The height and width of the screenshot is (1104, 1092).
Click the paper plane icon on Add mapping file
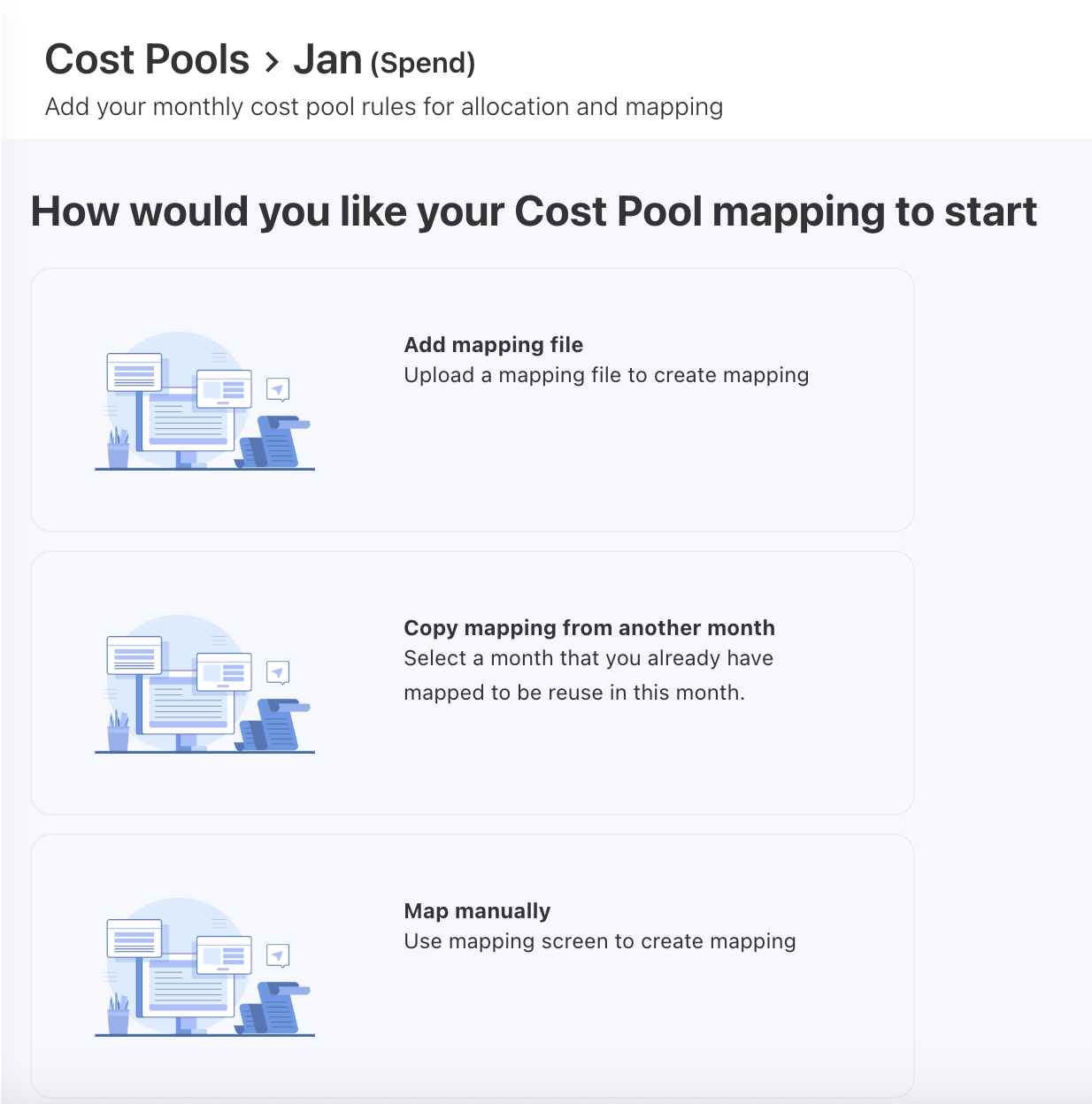(278, 389)
